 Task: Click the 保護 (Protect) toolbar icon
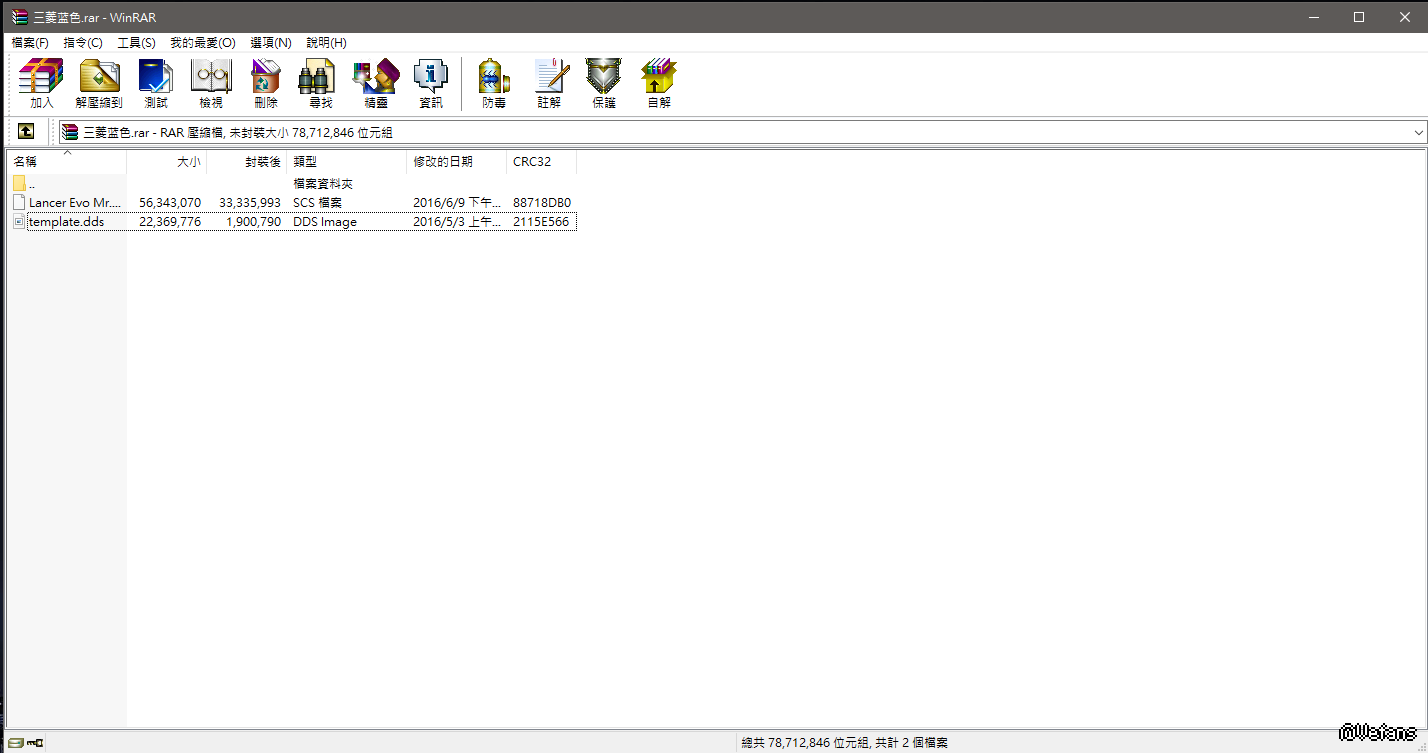point(603,83)
